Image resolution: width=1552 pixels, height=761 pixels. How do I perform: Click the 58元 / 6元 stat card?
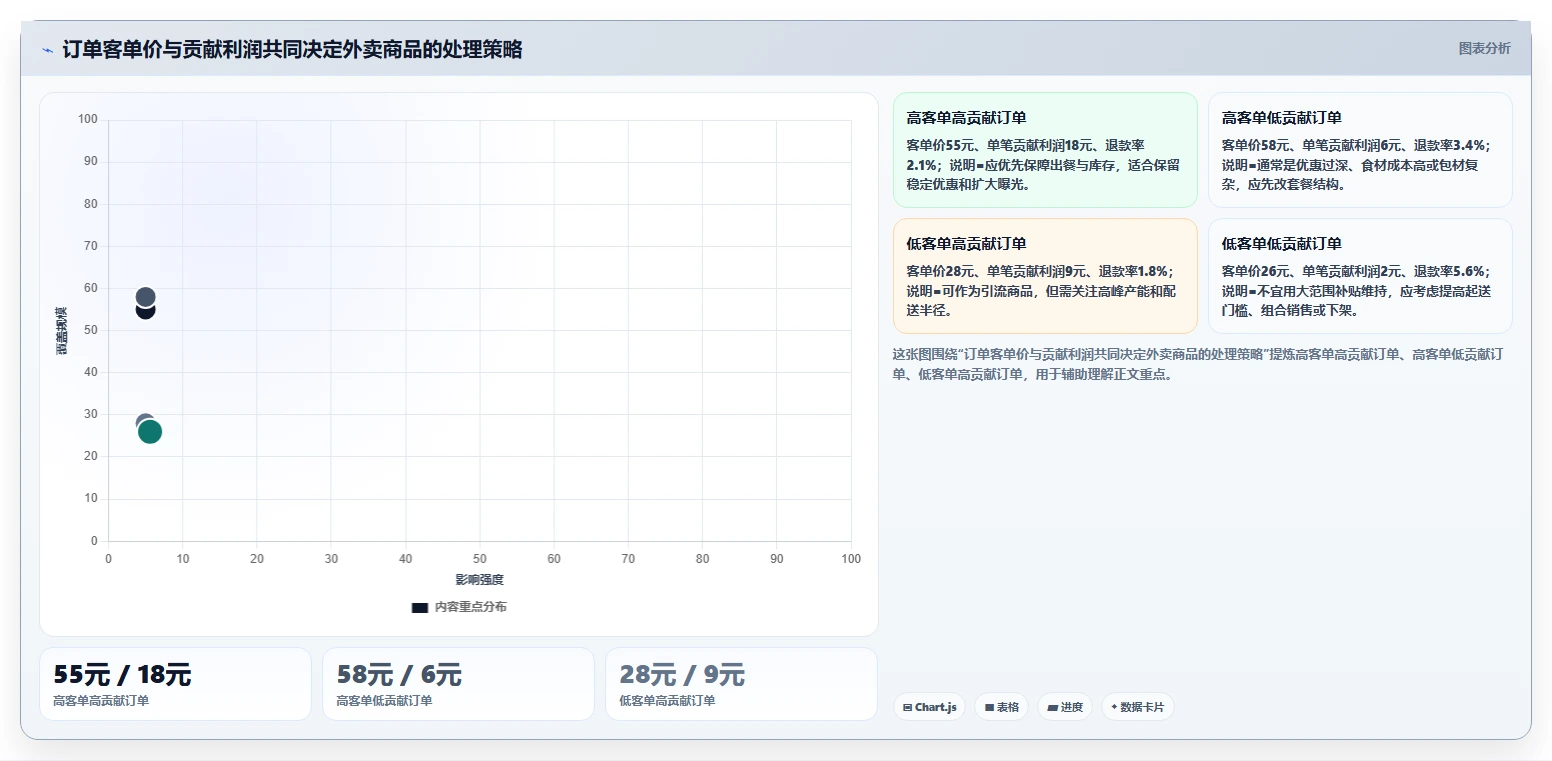[x=458, y=684]
